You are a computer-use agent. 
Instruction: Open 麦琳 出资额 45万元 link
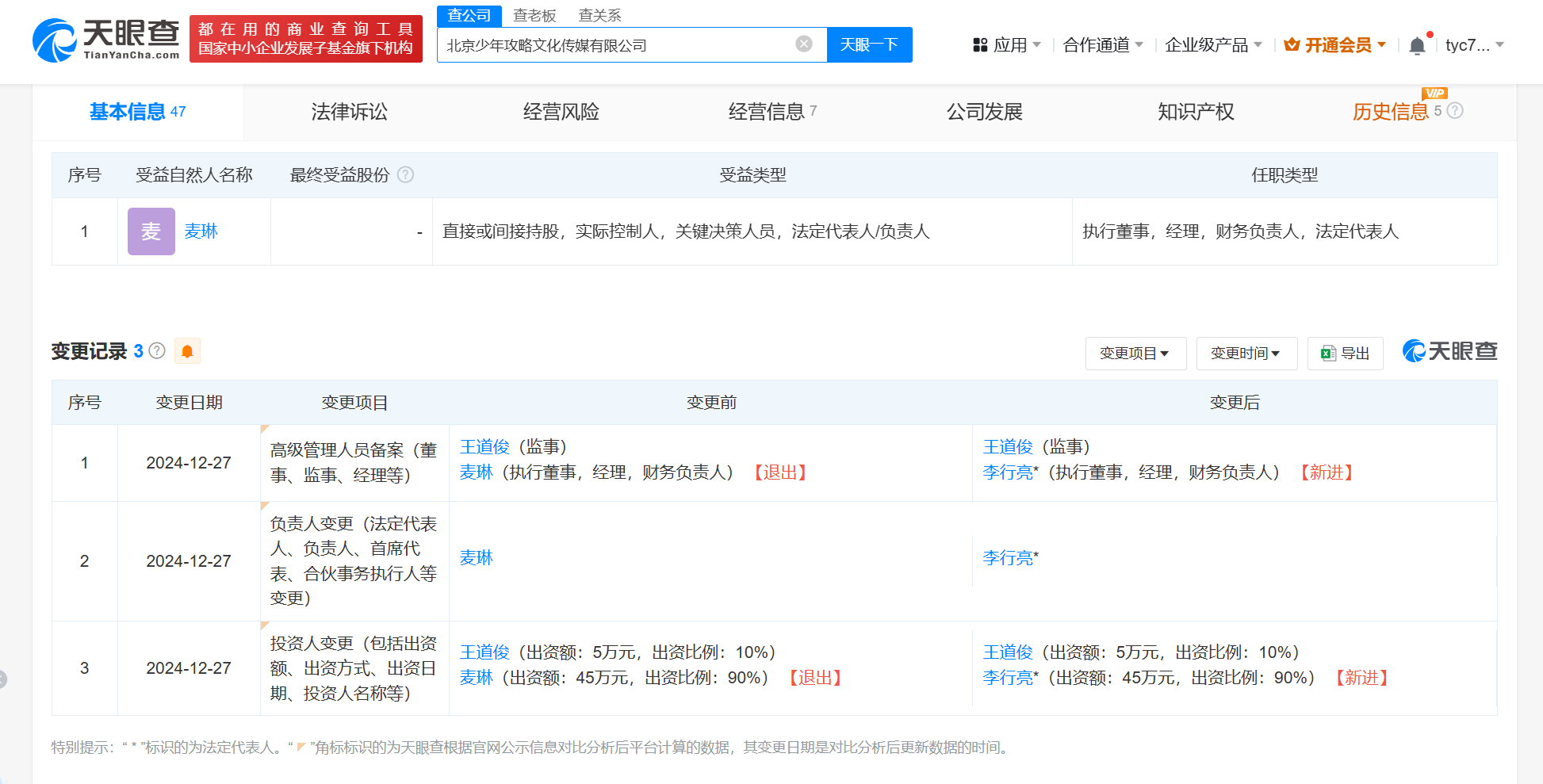click(x=477, y=678)
